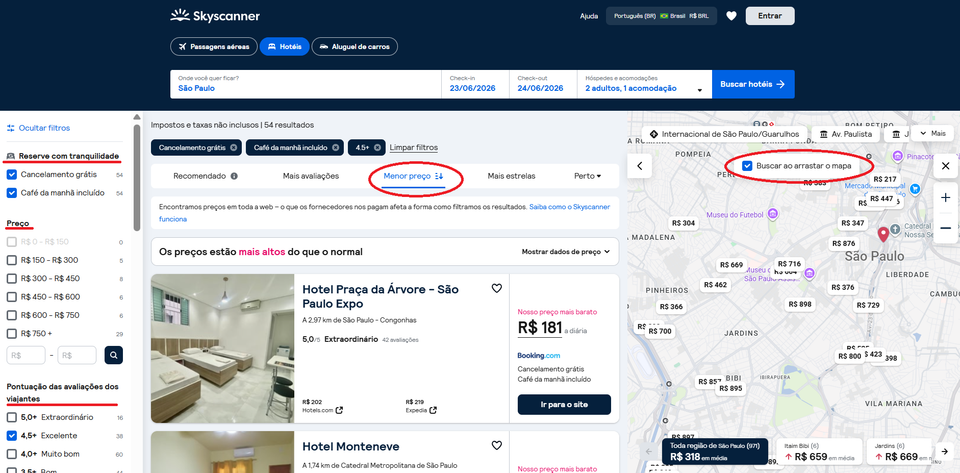The image size is (960, 473).
Task: Open Hotels.com external link icon
Action: [x=339, y=410]
